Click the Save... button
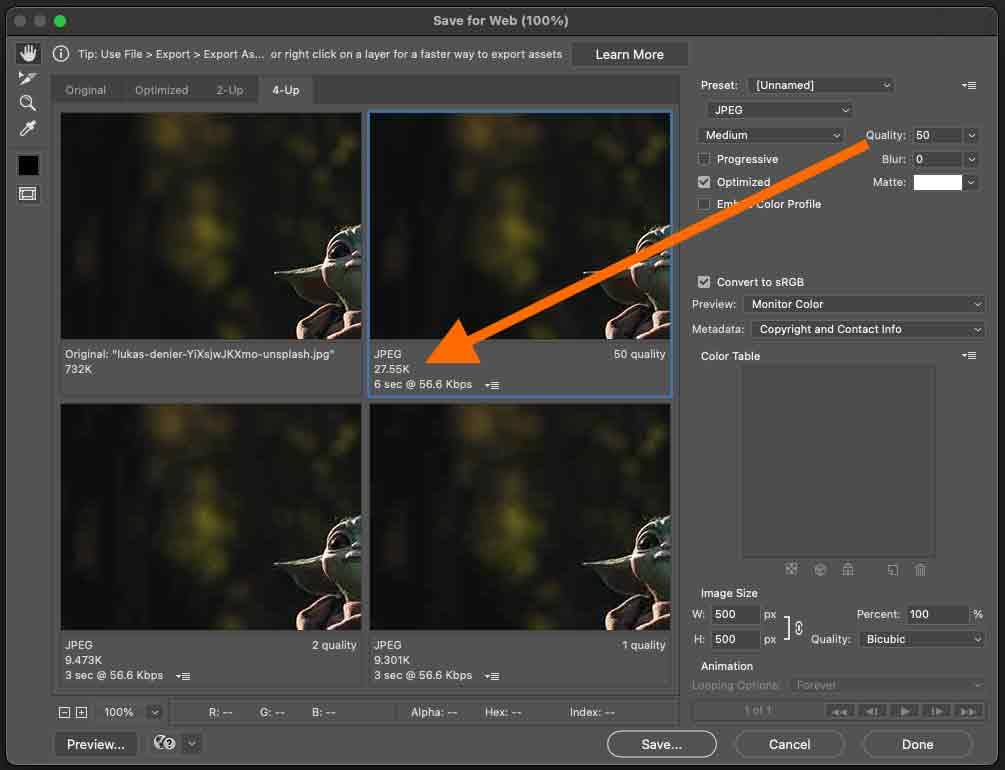The width and height of the screenshot is (1005, 770). [x=661, y=744]
